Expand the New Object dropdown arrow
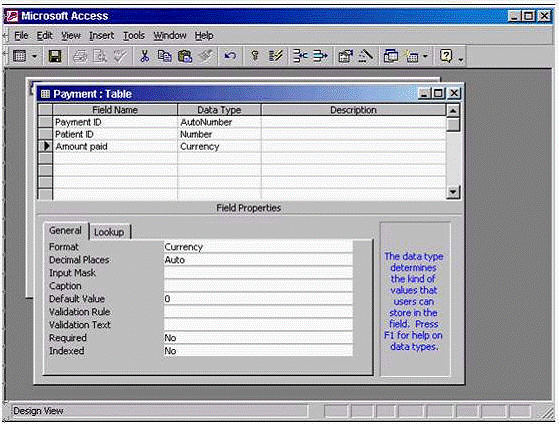The image size is (559, 424). 425,56
